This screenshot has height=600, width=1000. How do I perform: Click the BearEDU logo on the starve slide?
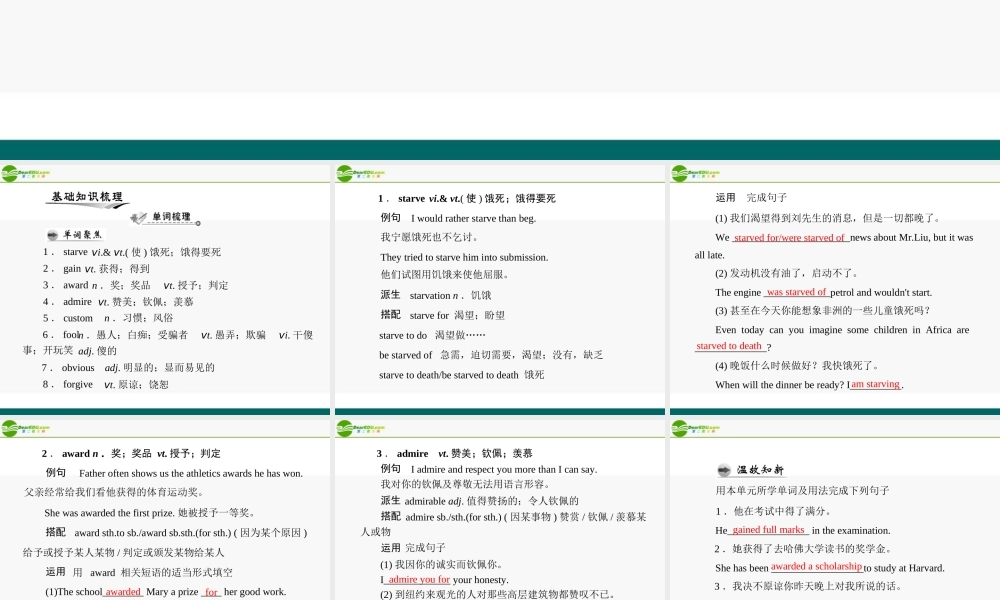pos(361,173)
